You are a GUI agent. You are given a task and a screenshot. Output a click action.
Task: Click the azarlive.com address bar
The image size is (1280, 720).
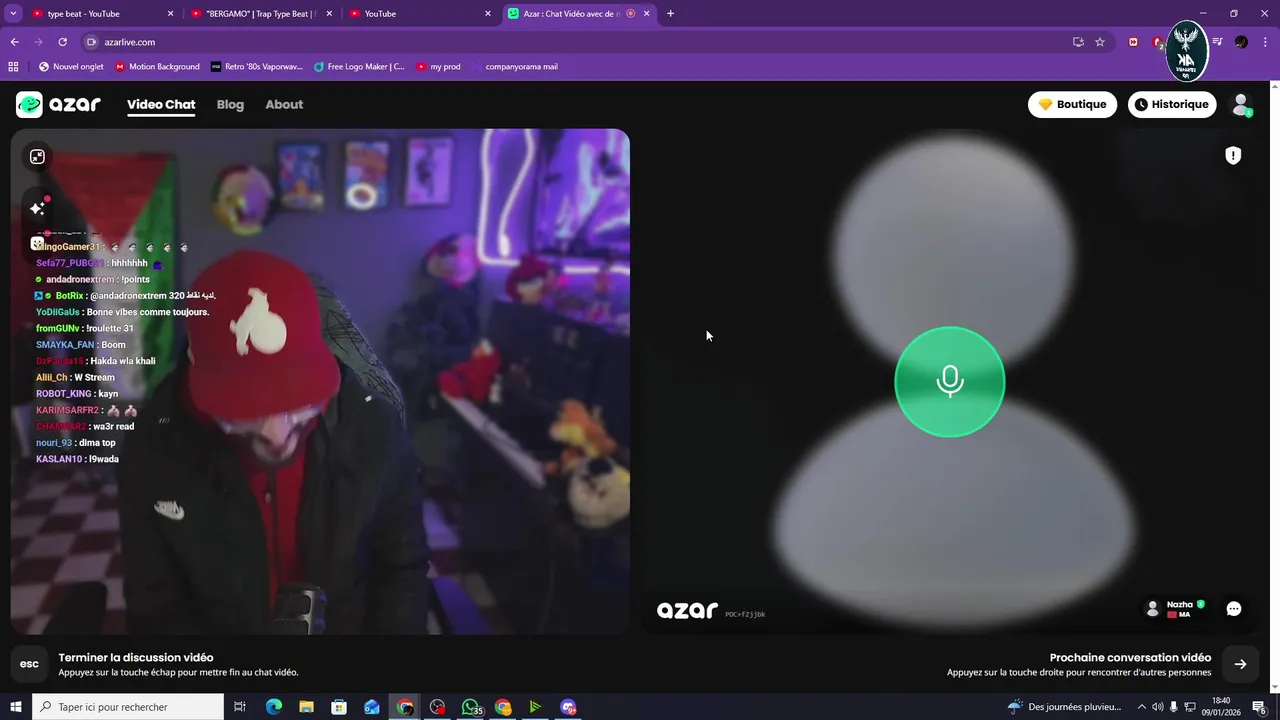pos(580,42)
